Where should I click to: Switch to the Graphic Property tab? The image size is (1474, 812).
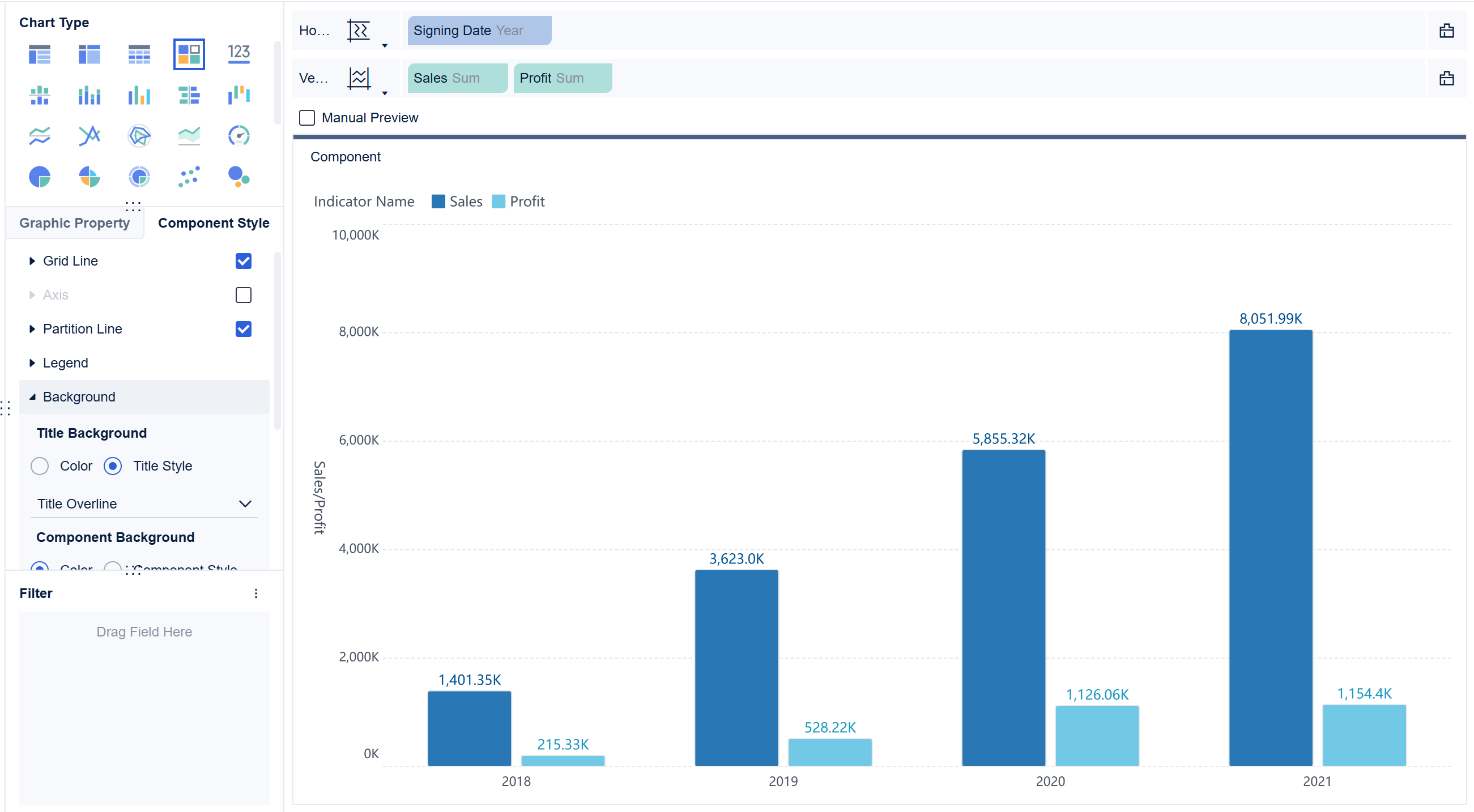tap(74, 223)
